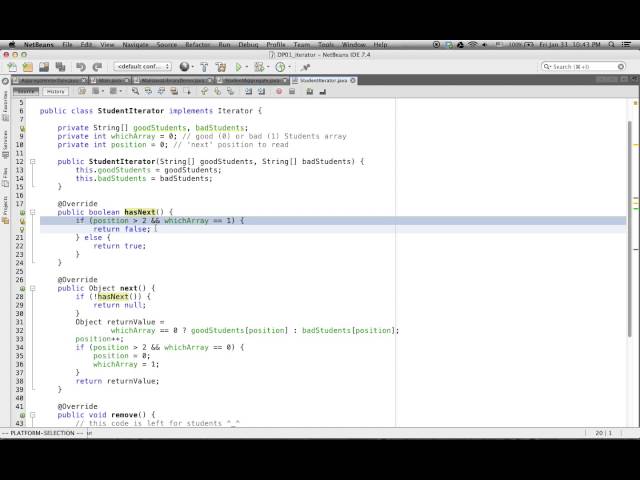Click the Comment lines icon

click(x=310, y=91)
